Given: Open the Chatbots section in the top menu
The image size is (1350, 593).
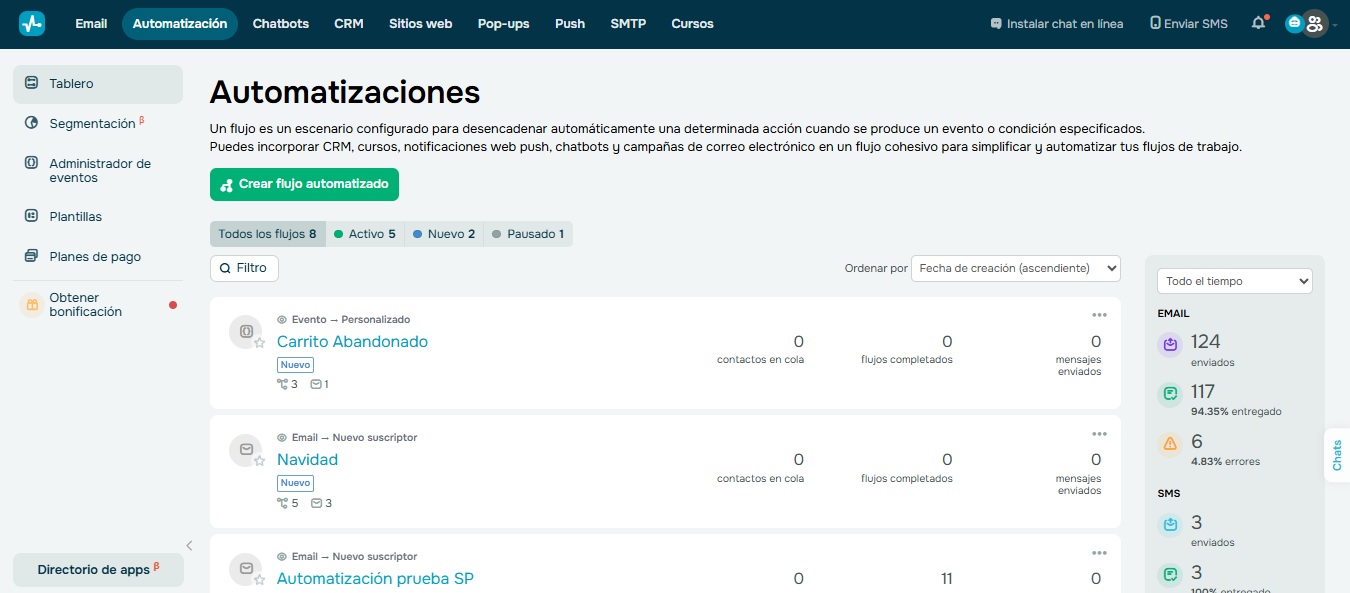Looking at the screenshot, I should pos(280,23).
